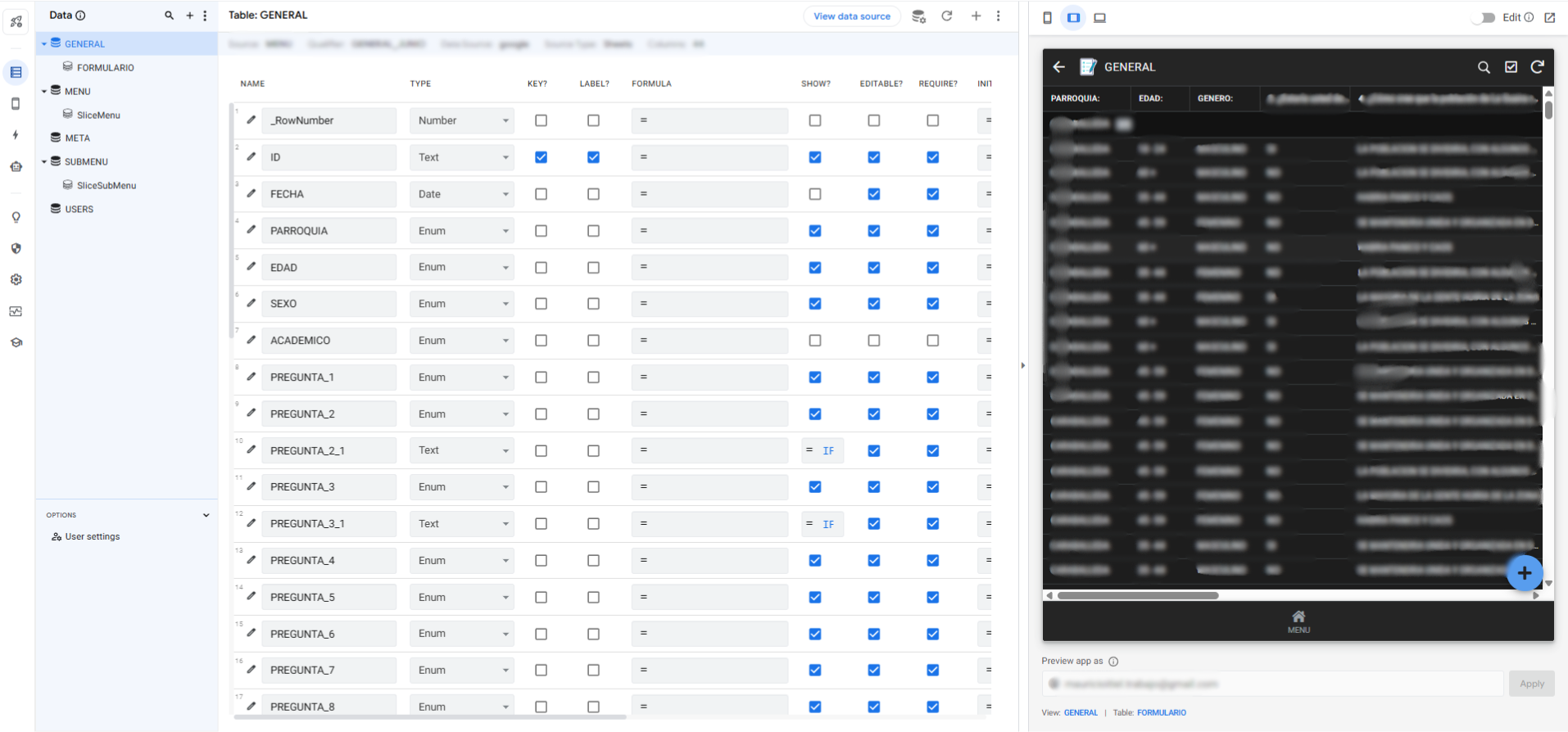
Task: Click the View data source button
Action: click(x=851, y=16)
